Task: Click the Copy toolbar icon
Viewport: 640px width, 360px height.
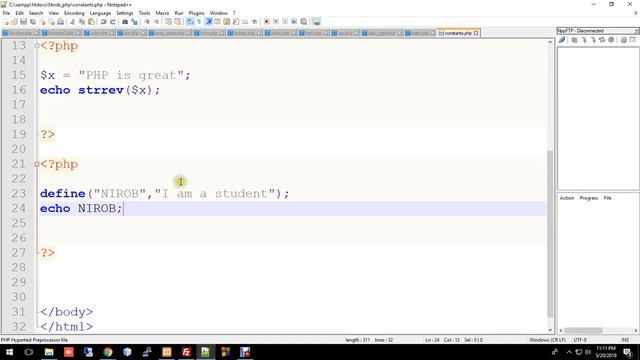Action: (x=82, y=22)
